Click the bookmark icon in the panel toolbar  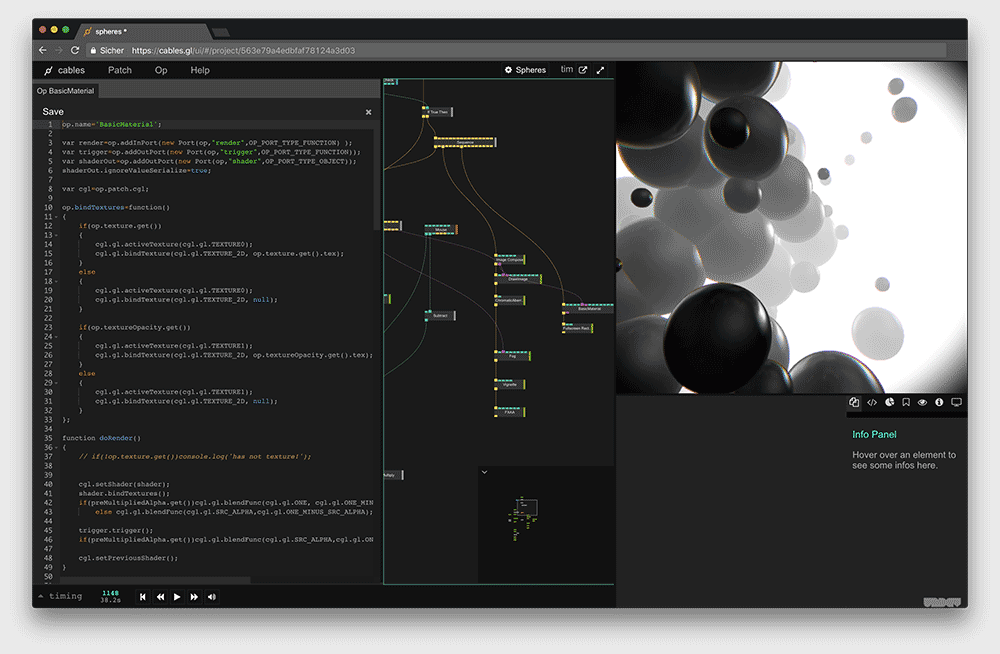point(905,403)
